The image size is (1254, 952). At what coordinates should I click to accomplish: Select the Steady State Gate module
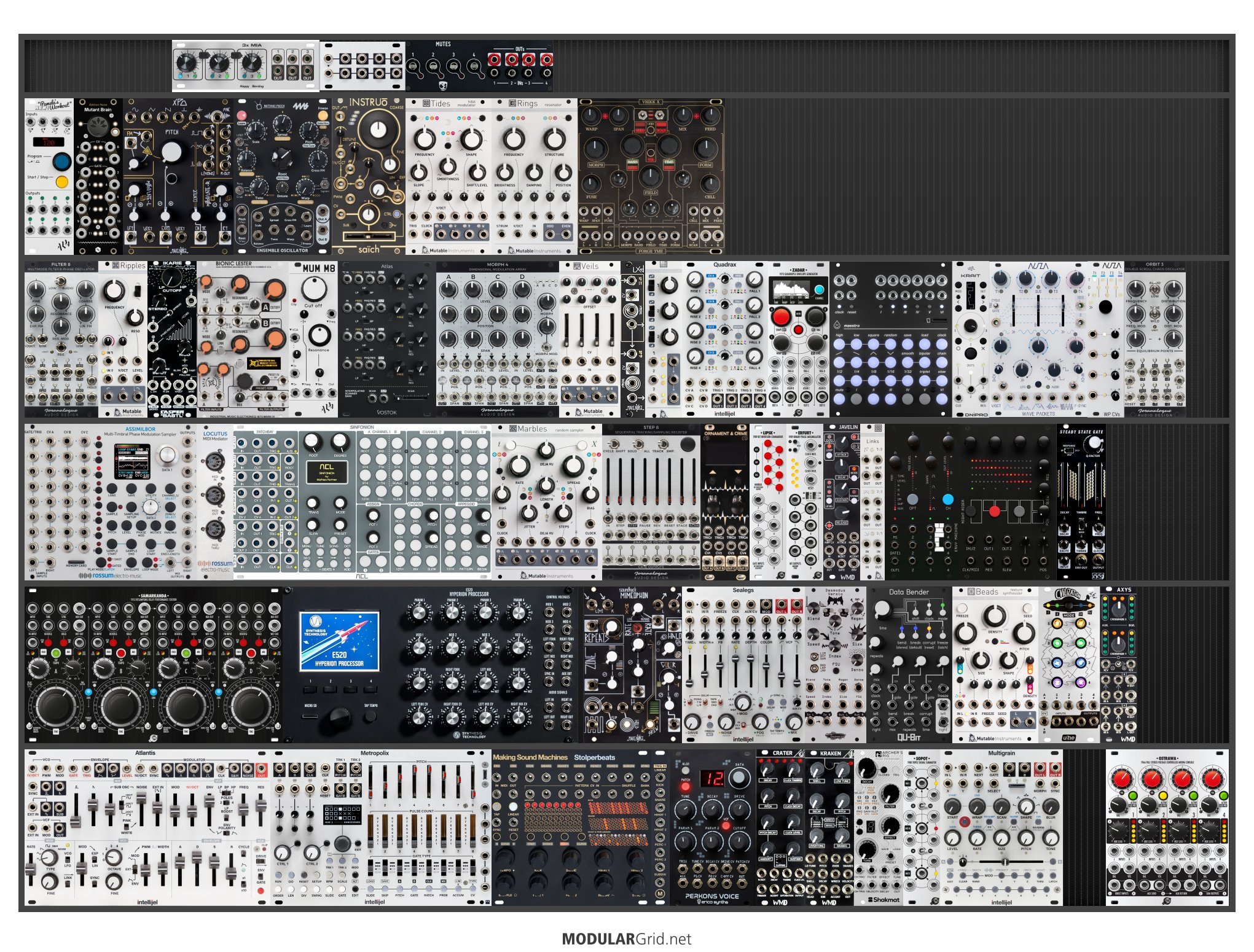(x=1081, y=502)
